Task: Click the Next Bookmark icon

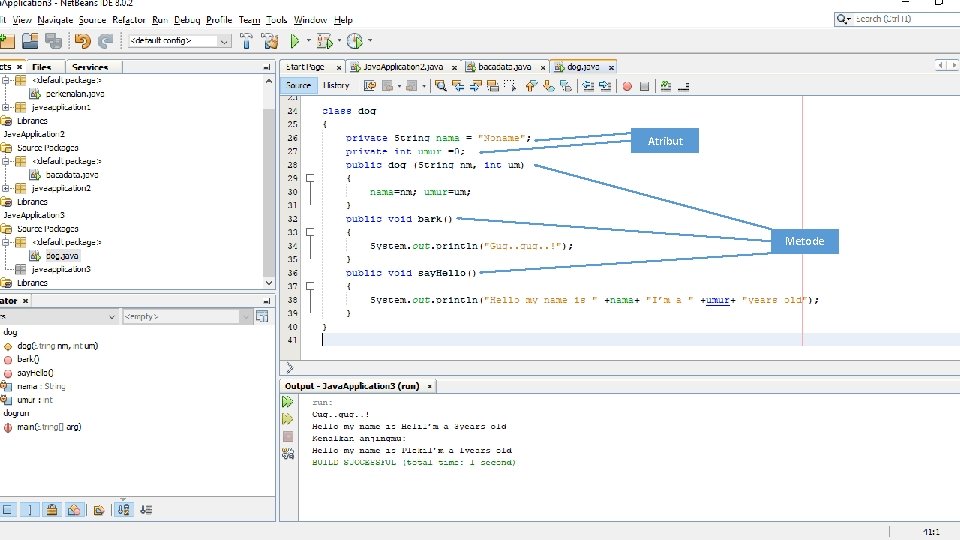Action: 549,86
